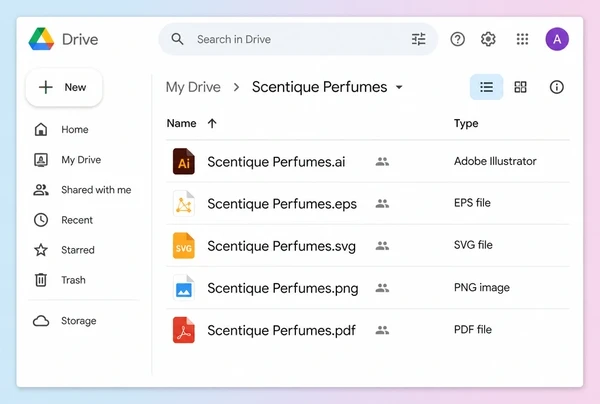Open My Drive in sidebar

(x=68, y=160)
